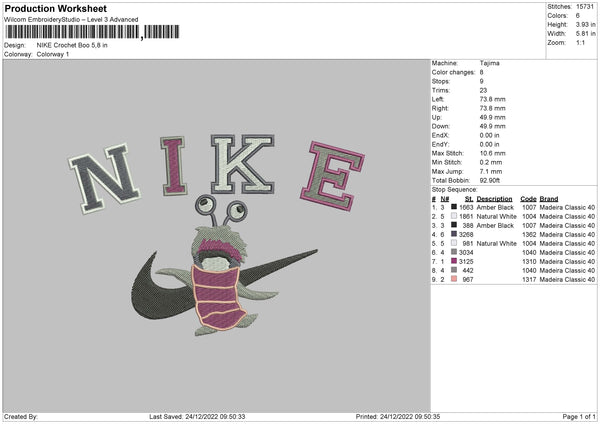Click the Min Stitch value 0.2 mm

click(x=491, y=162)
